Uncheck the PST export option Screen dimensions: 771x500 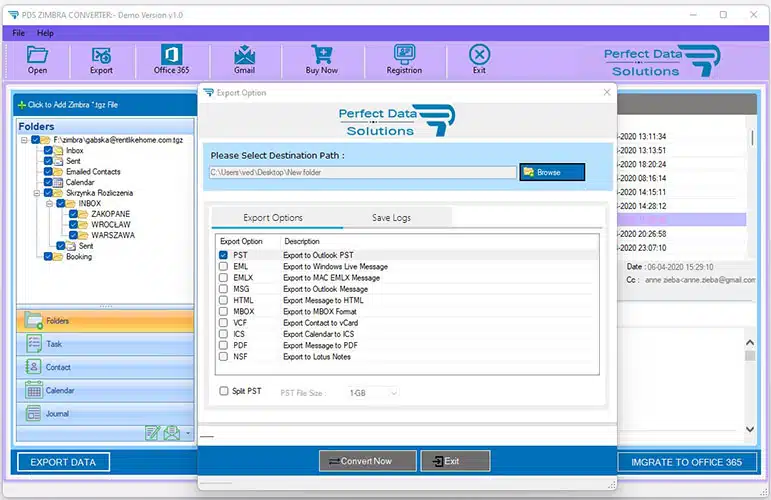(223, 255)
